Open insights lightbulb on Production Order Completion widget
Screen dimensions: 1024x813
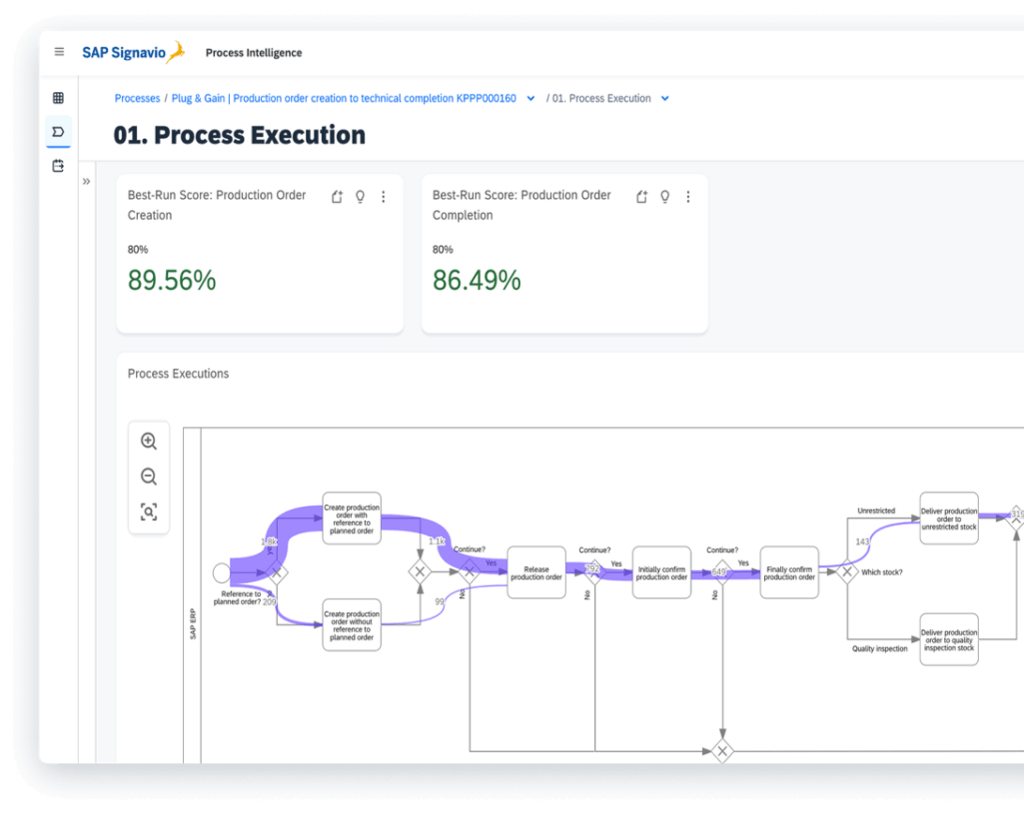[664, 197]
